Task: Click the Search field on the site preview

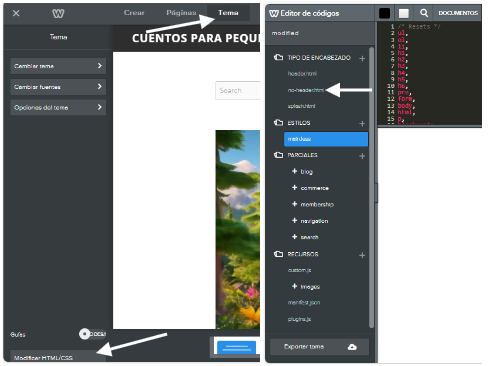Action: [237, 90]
